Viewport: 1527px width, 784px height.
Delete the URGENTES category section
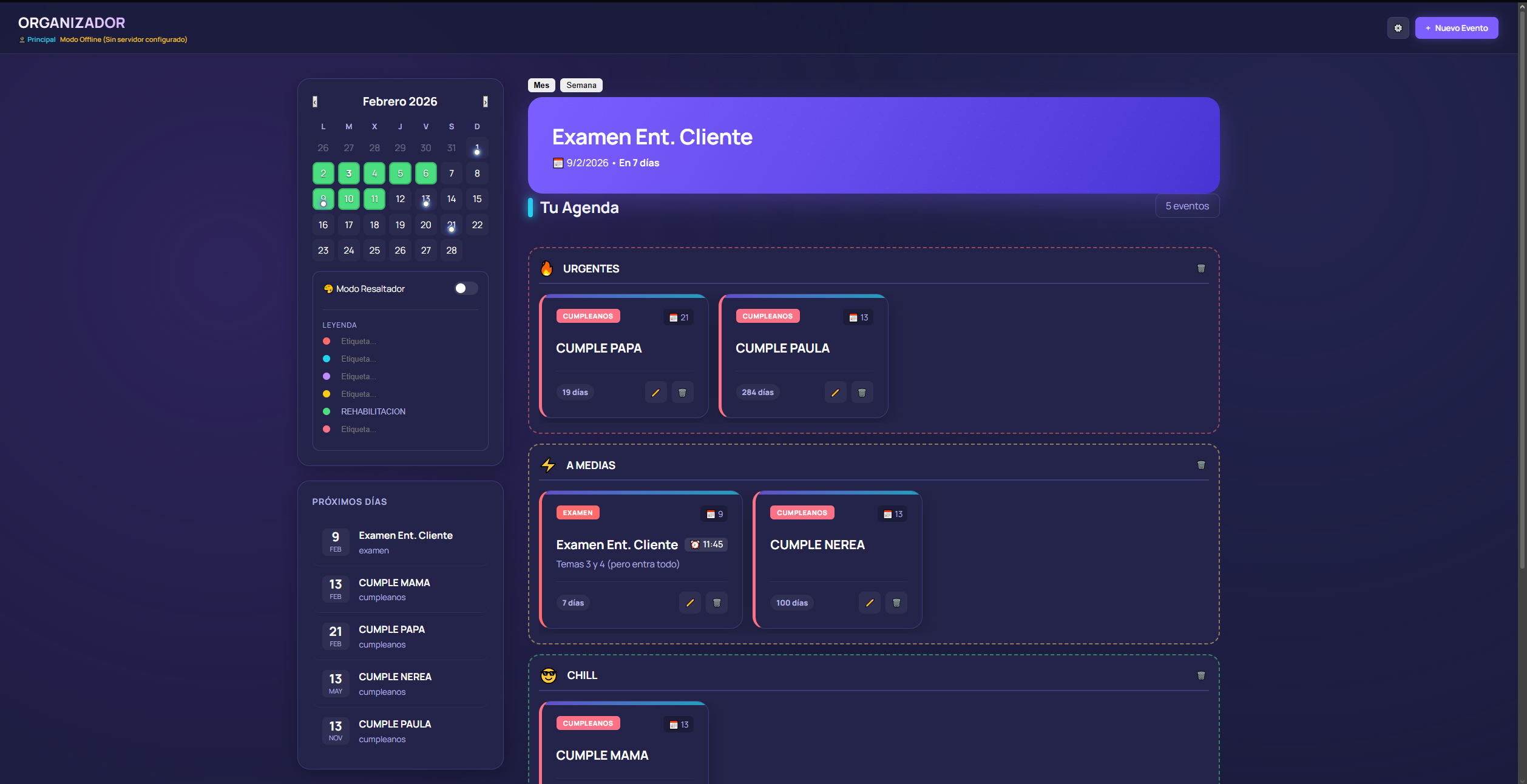pyautogui.click(x=1200, y=269)
